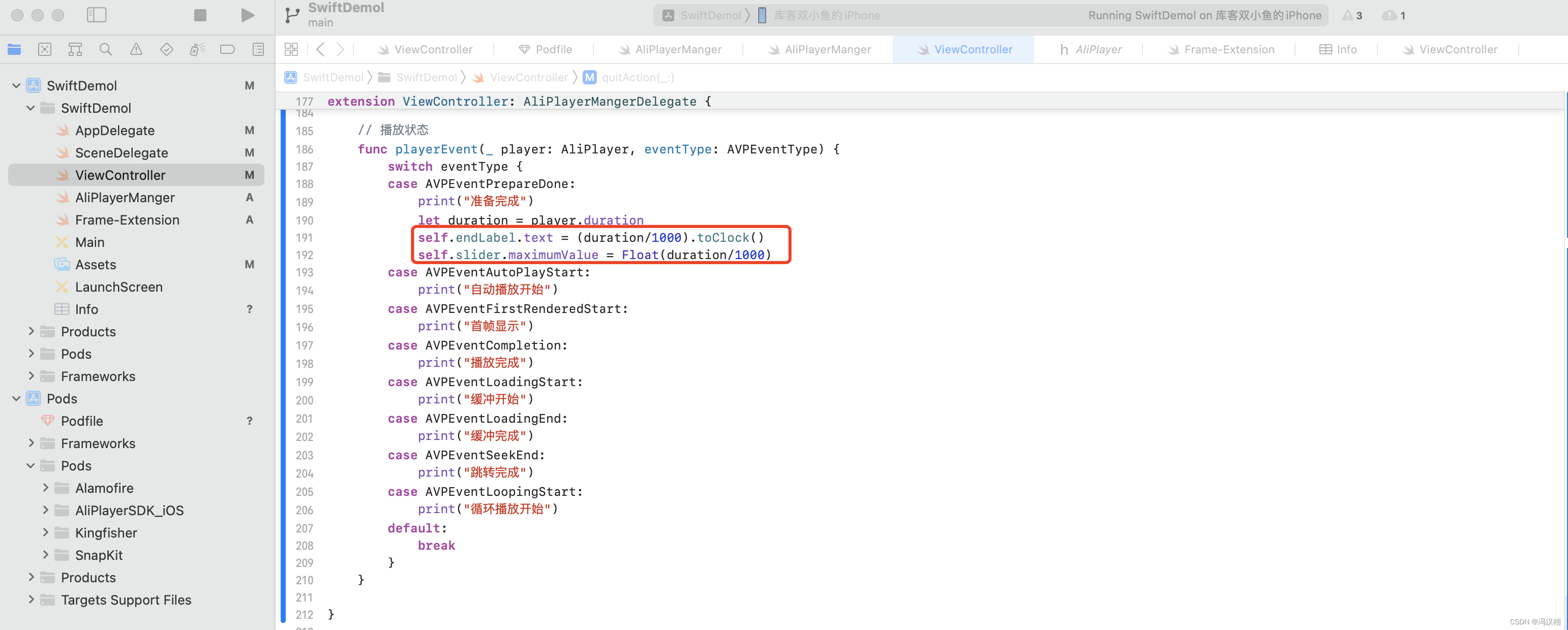Viewport: 1568px width, 630px height.
Task: Click line number 208 in the gutter
Action: click(x=305, y=546)
